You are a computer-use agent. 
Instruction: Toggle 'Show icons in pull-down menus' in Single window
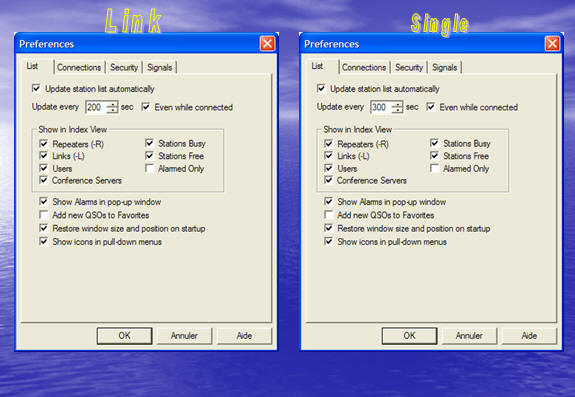(328, 241)
